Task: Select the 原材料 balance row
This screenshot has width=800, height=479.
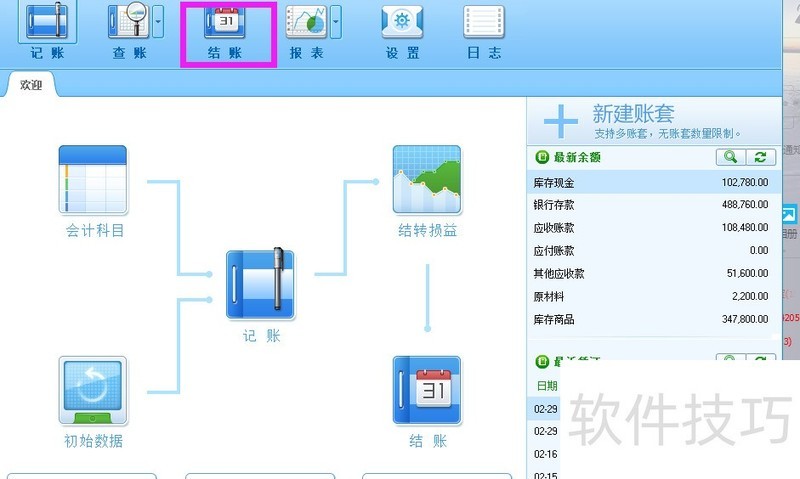Action: tap(654, 296)
